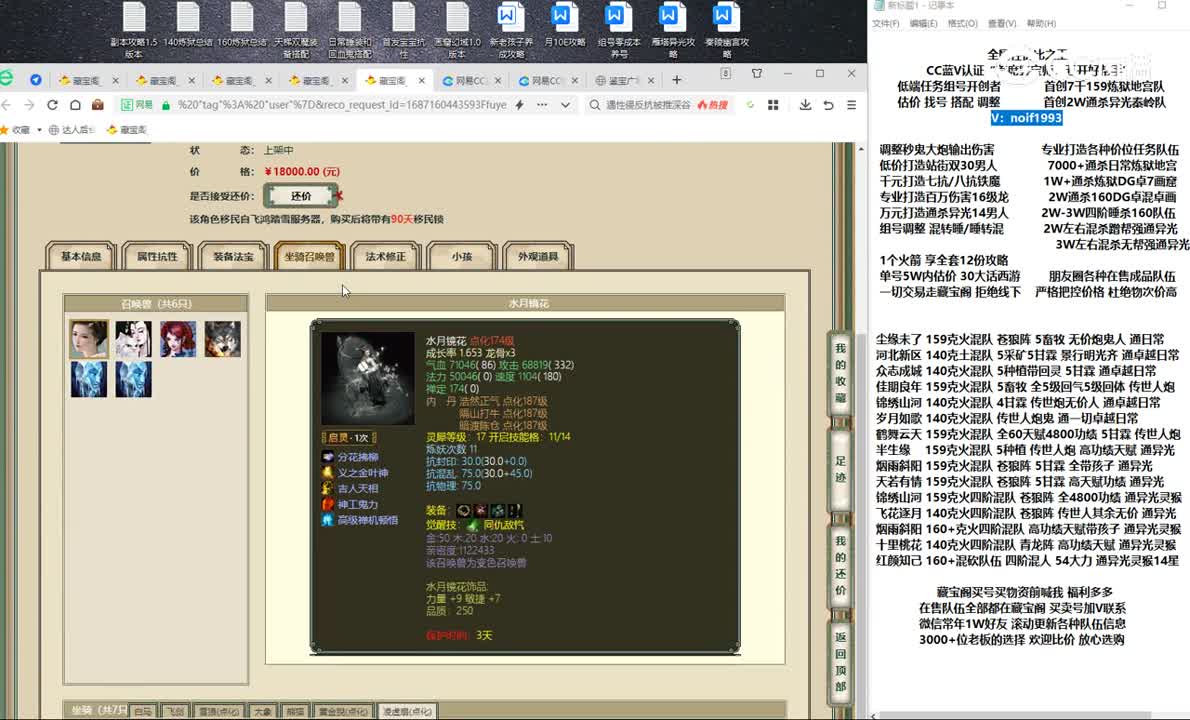This screenshot has height=720, width=1190.
Task: Open the 装备法宝 tab
Action: [x=233, y=256]
